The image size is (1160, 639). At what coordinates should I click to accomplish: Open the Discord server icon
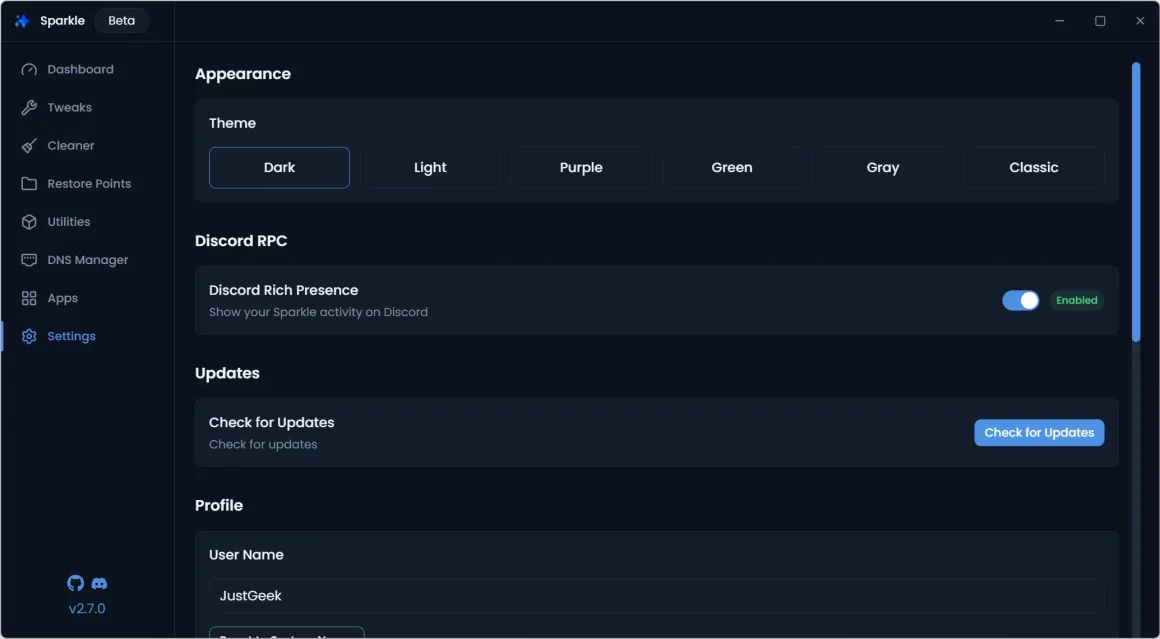coord(99,583)
